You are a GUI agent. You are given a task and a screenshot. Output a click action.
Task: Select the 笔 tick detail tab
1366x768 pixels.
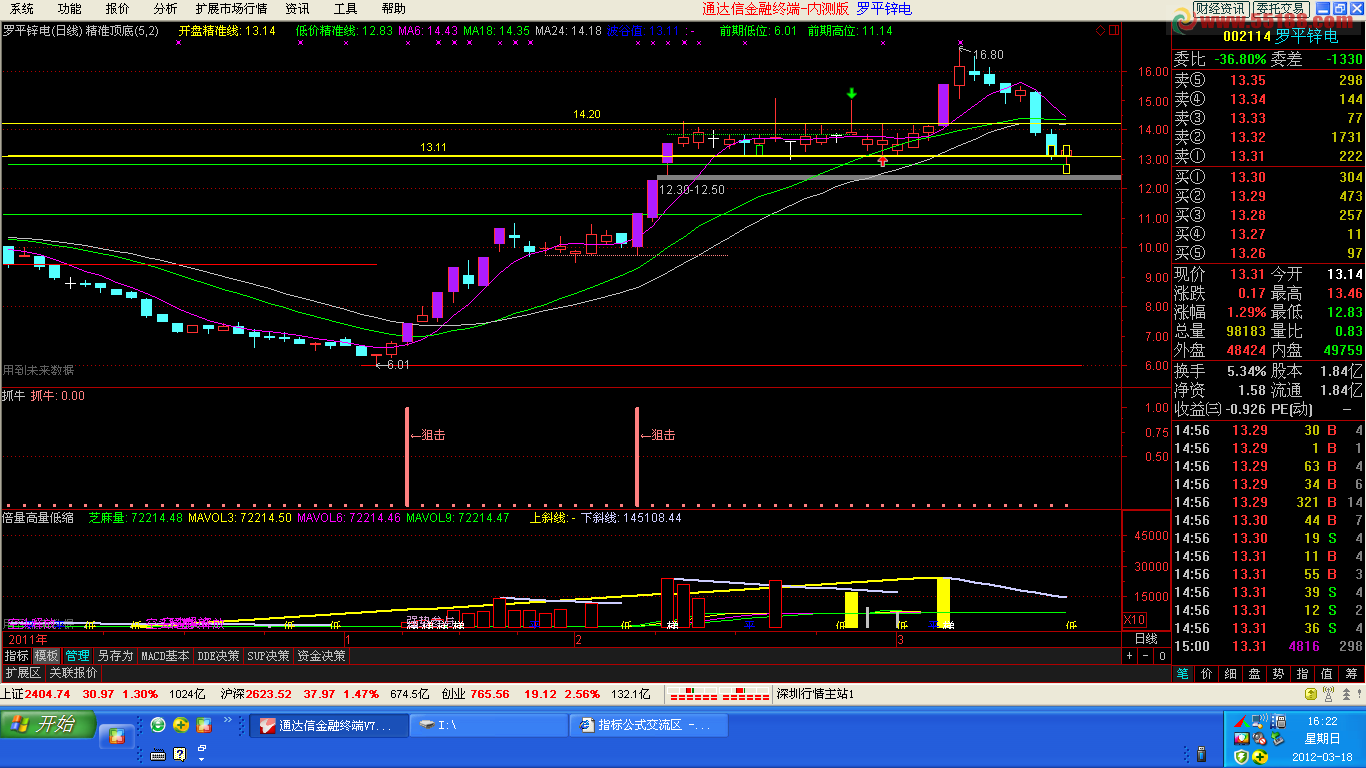click(1182, 673)
